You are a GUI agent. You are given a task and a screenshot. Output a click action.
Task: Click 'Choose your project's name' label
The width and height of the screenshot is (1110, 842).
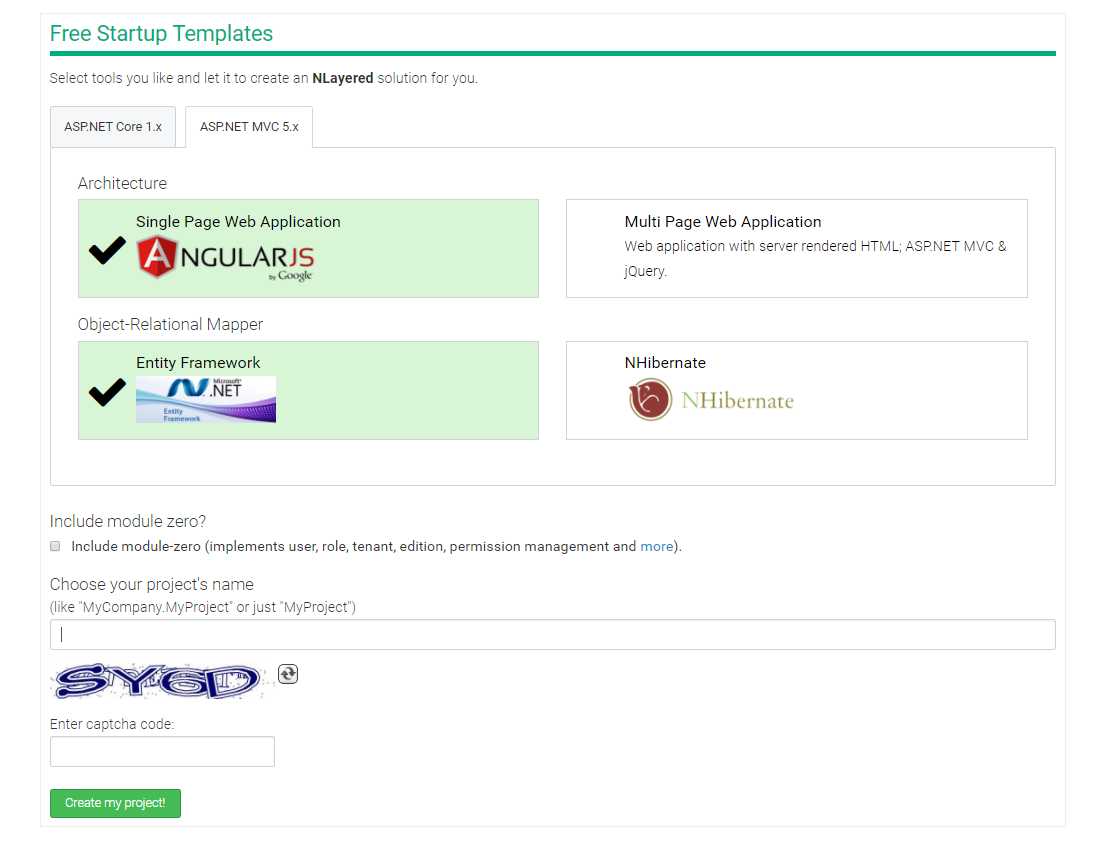(x=151, y=584)
